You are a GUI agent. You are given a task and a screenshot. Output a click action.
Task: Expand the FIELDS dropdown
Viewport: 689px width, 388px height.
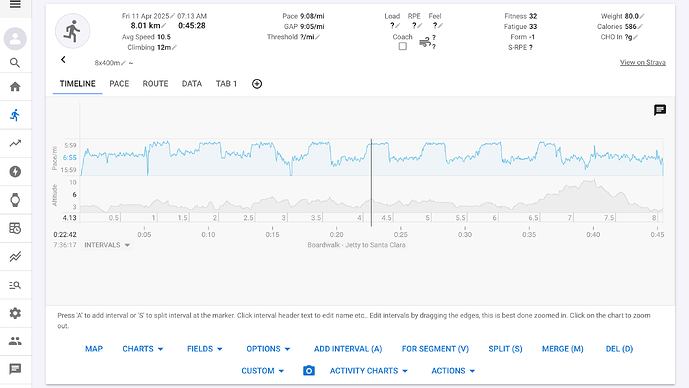[x=204, y=349]
